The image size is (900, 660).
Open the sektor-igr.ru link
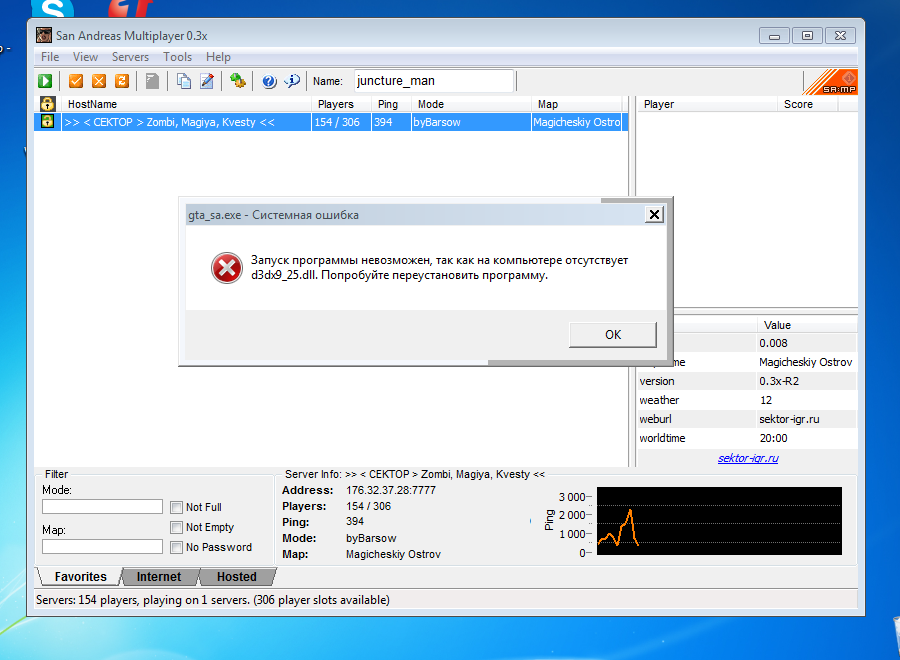748,458
